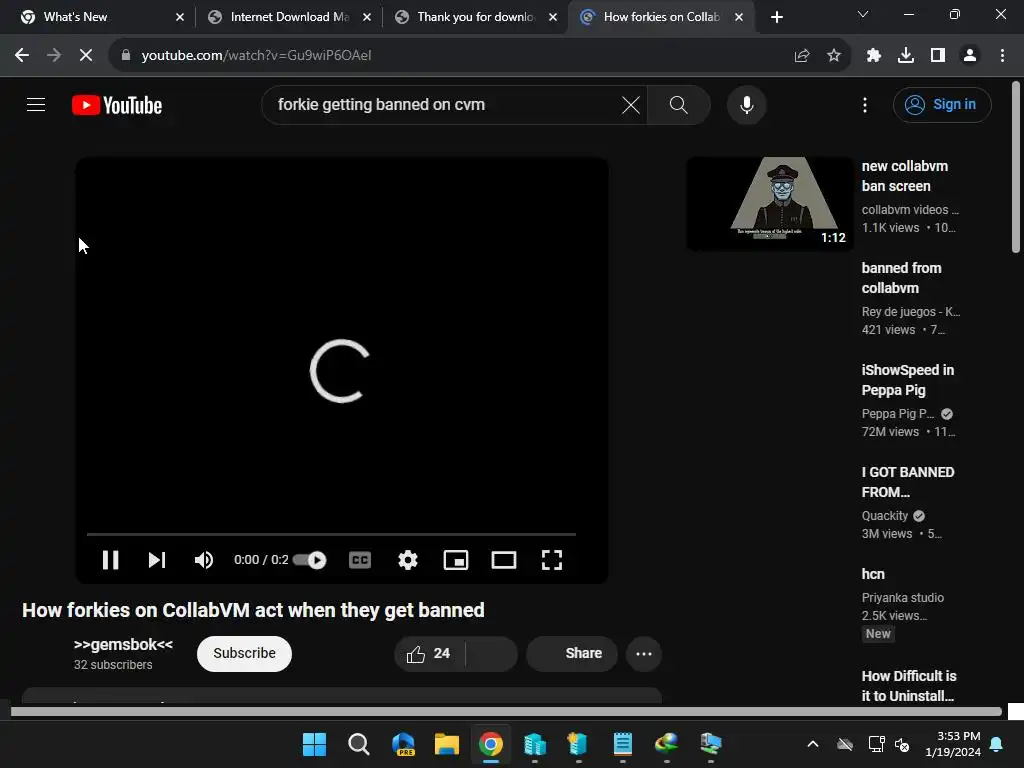Open the 'banned from collabvm' video

901,278
